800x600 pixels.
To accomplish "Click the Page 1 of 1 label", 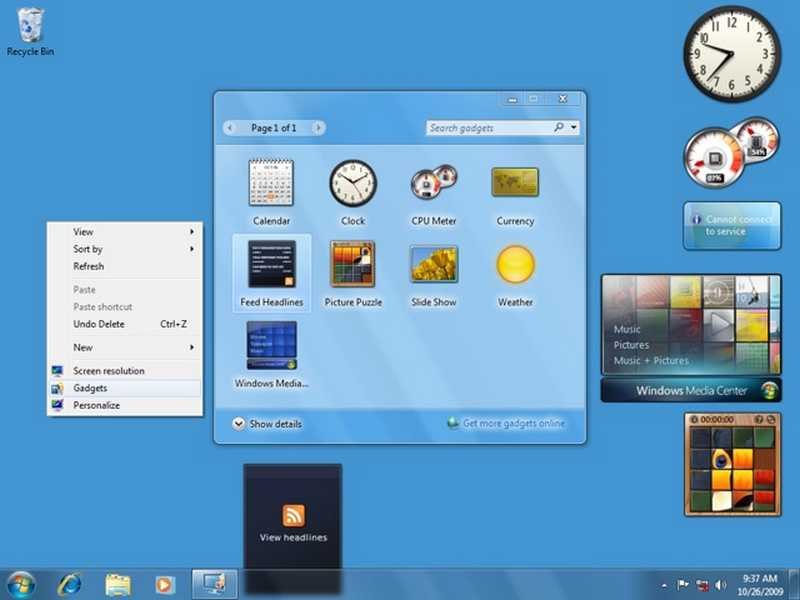I will pos(273,128).
